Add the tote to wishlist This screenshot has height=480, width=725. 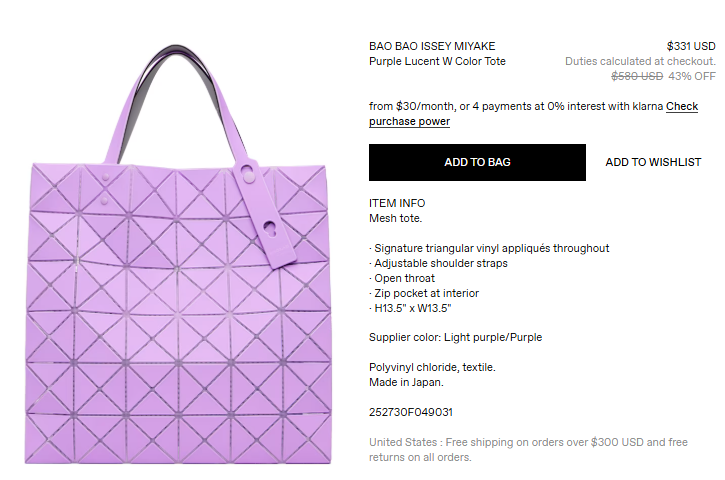pos(653,162)
